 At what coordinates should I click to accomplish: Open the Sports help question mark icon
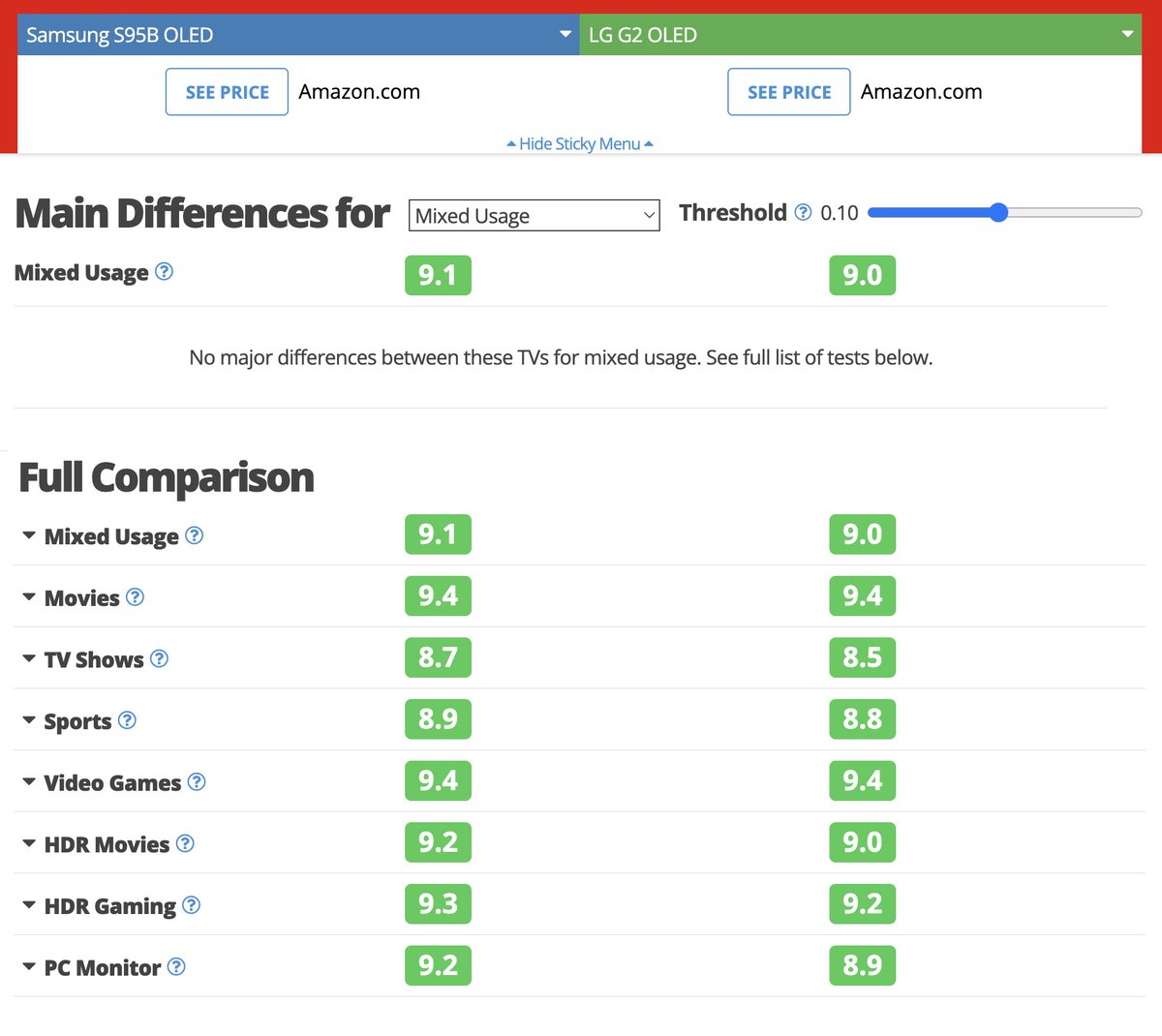(x=127, y=720)
